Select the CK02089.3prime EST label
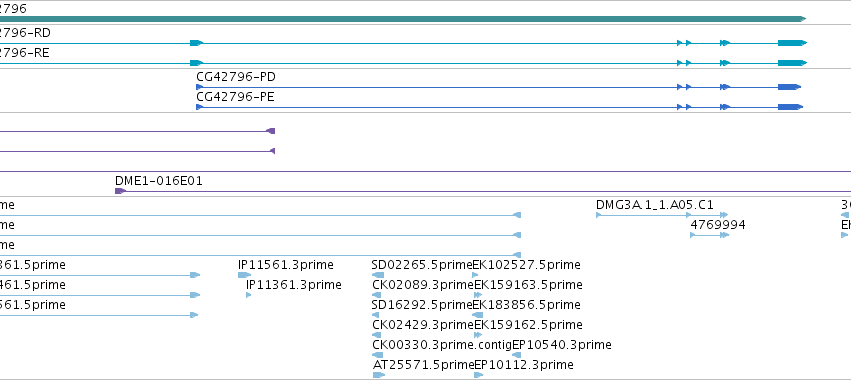851x380 pixels. point(423,285)
